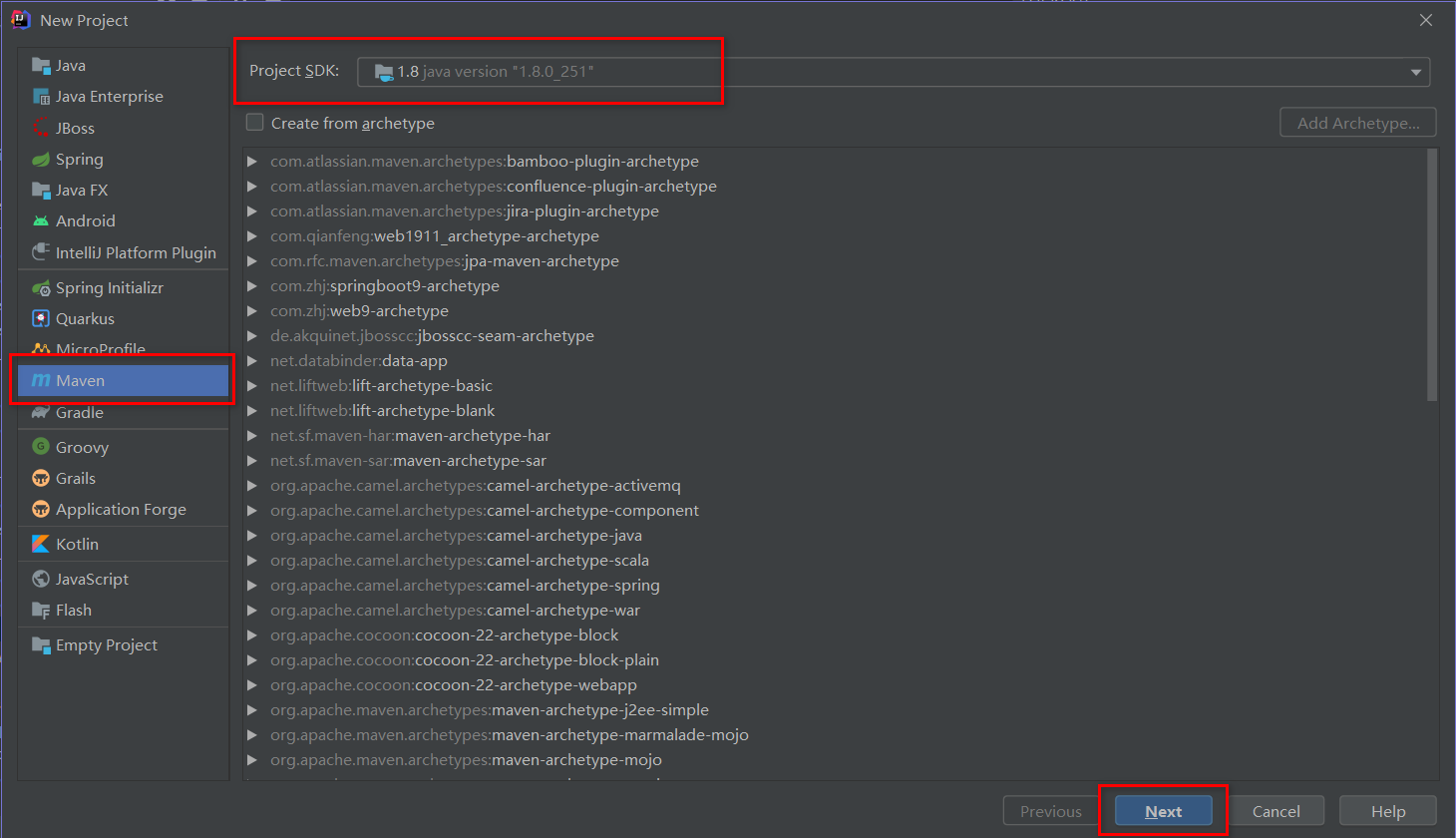Select Empty Project option
Screen dimensions: 1456x838
[124, 645]
